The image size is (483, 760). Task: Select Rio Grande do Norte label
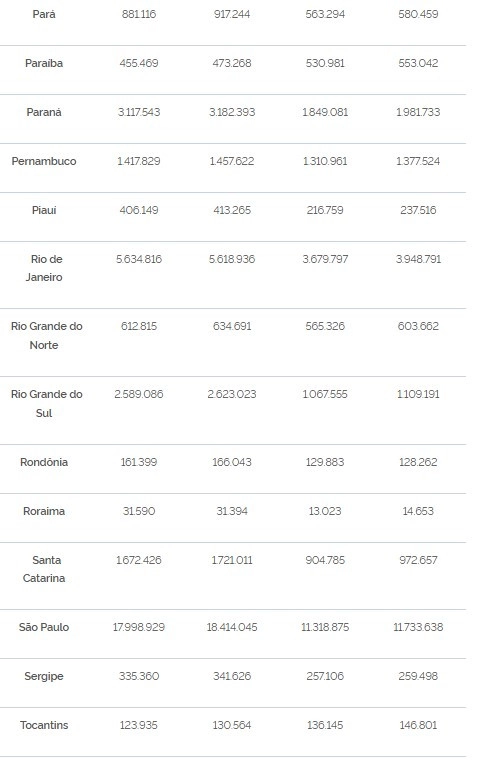pos(47,335)
